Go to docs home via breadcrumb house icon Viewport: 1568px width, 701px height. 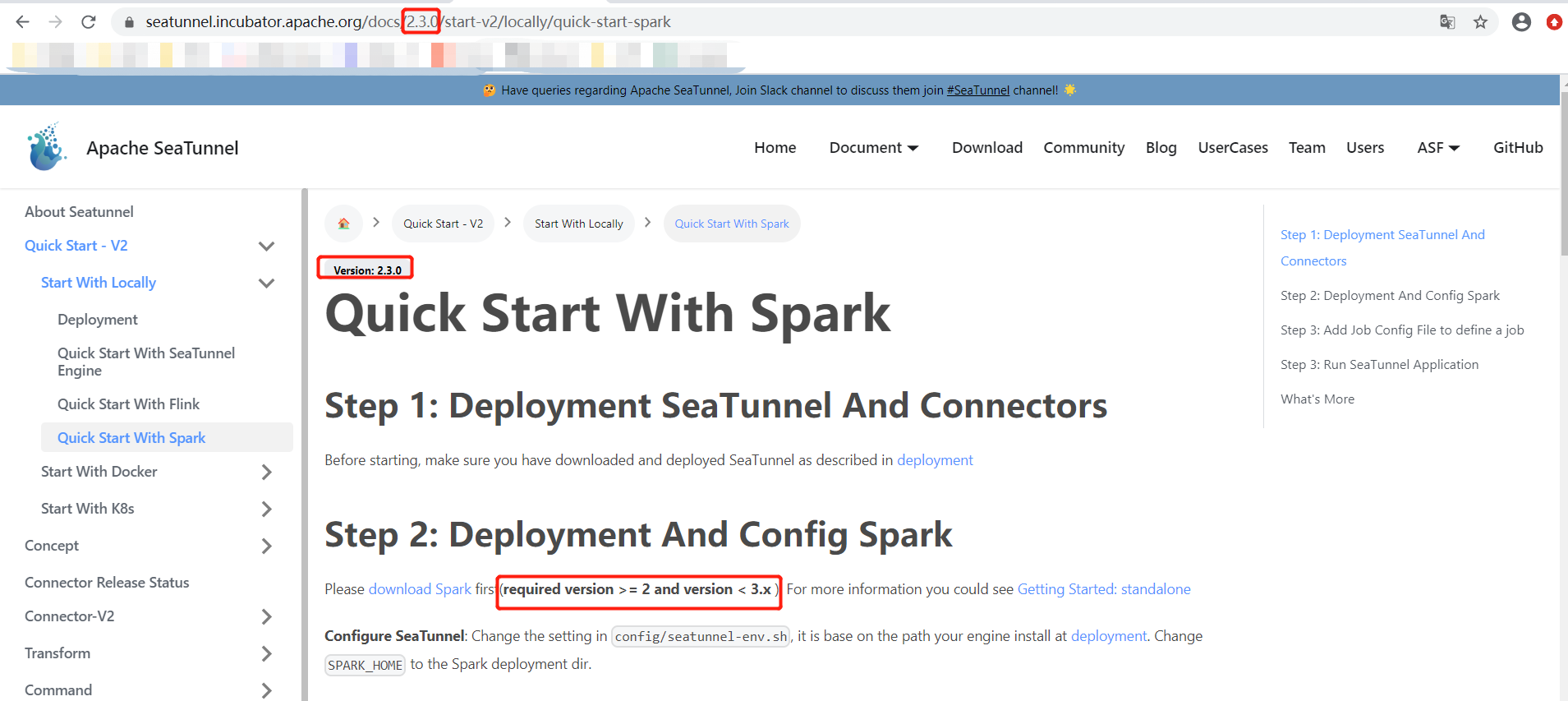343,224
